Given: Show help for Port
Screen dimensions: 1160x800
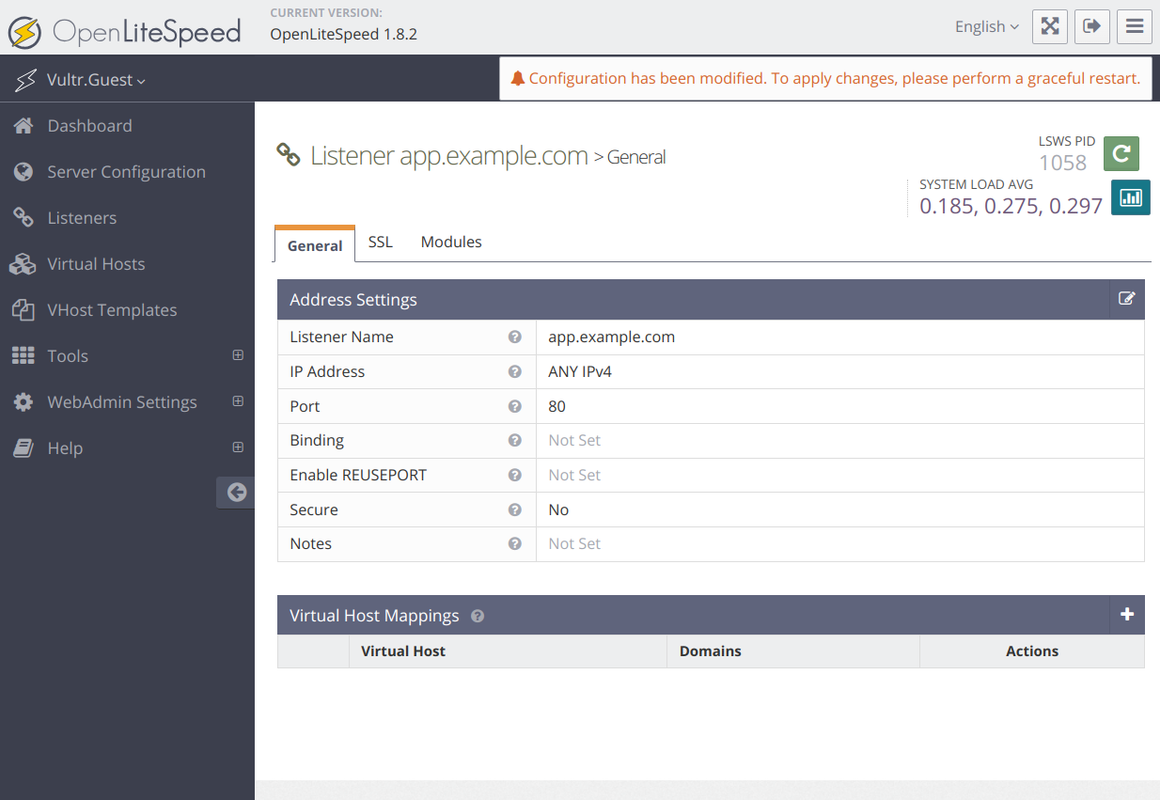Looking at the screenshot, I should [515, 406].
